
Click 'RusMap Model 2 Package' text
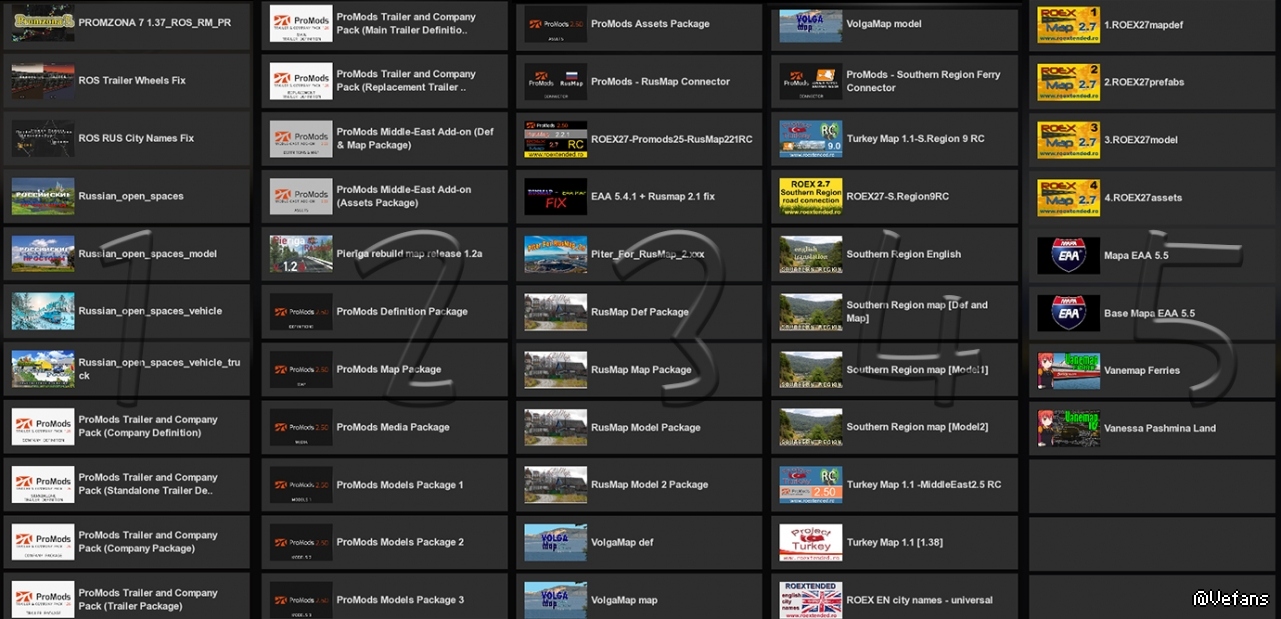tap(650, 485)
